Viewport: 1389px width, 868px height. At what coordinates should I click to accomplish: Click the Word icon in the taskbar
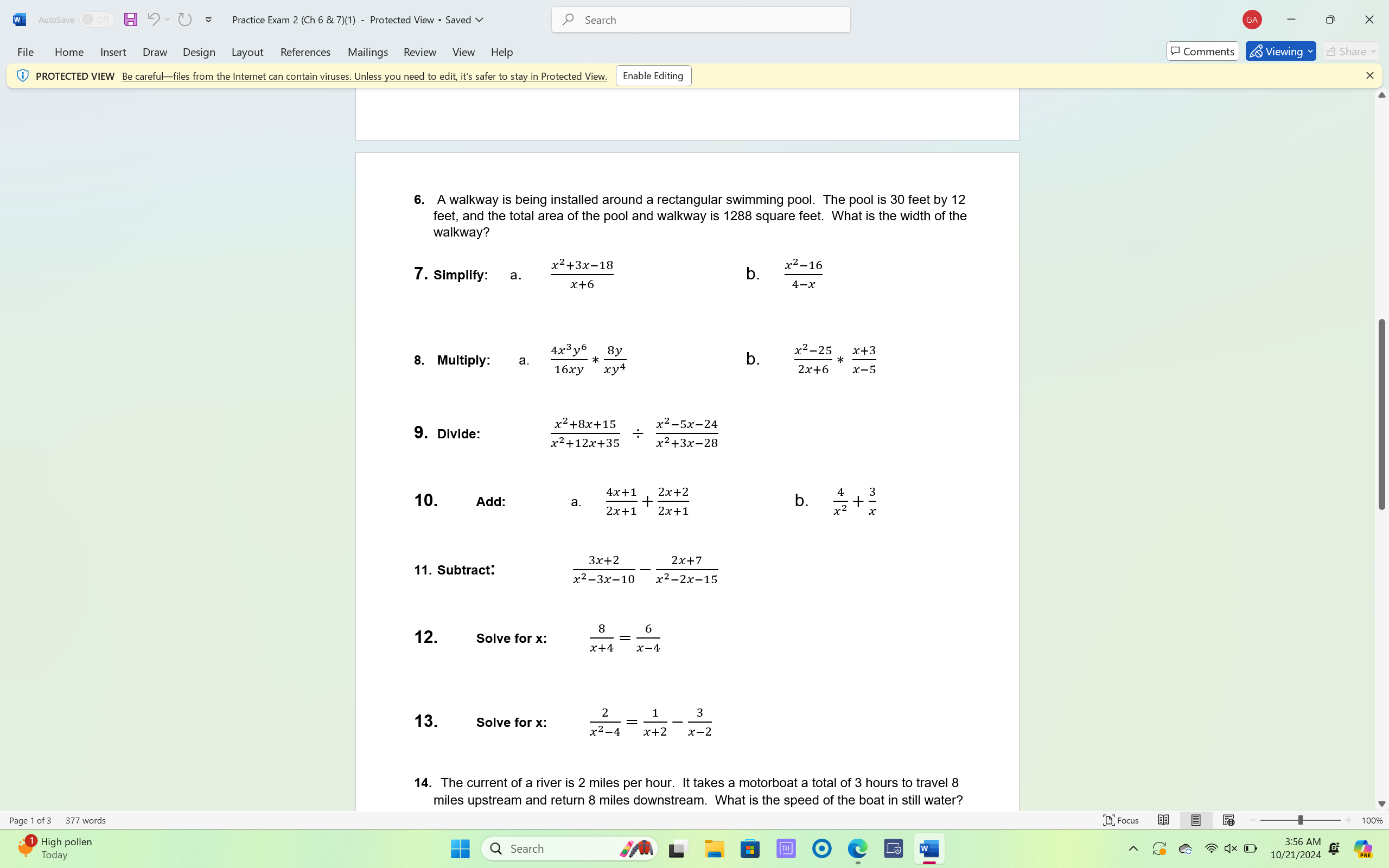(x=929, y=848)
